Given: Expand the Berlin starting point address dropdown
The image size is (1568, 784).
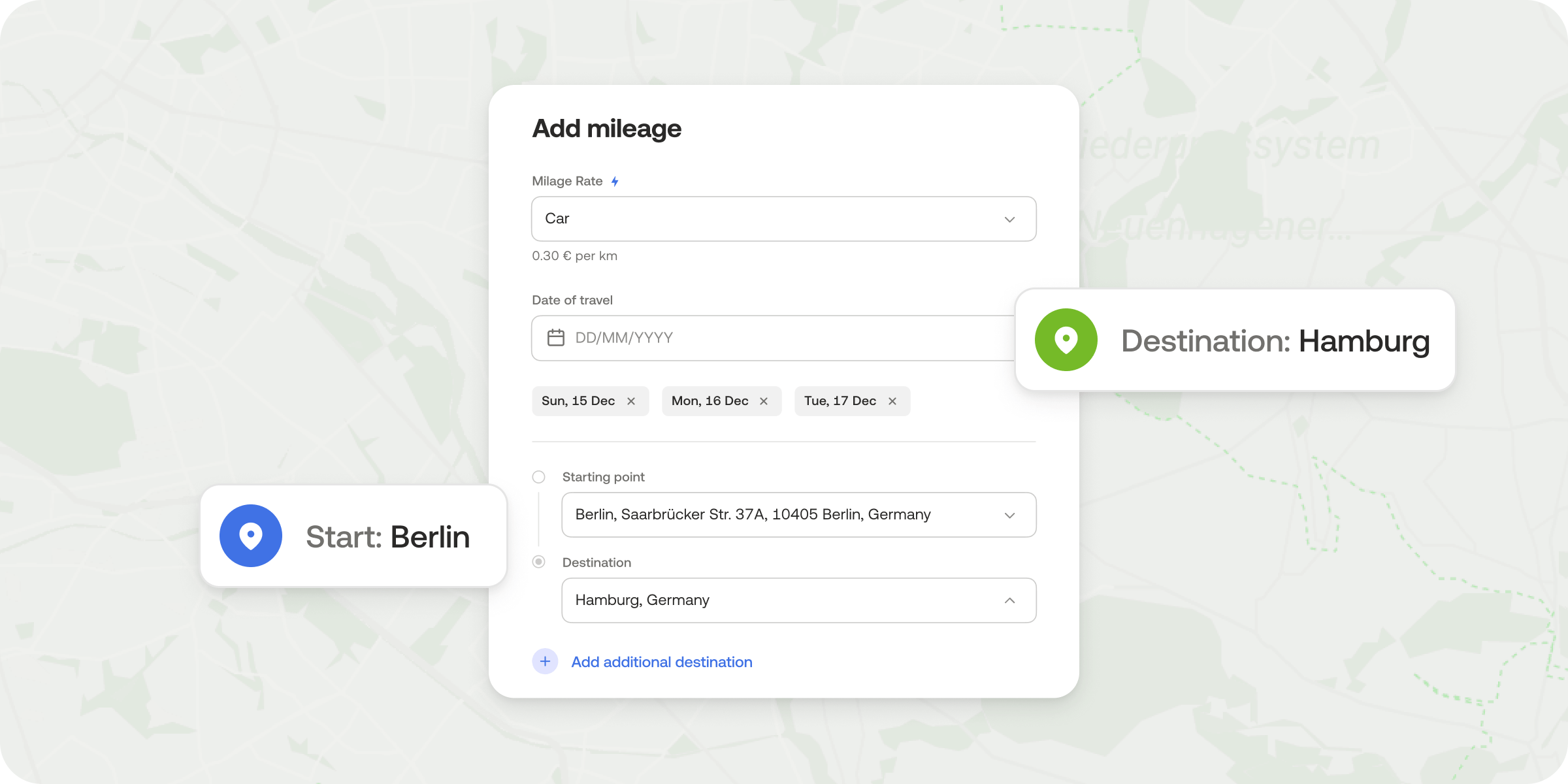Looking at the screenshot, I should (x=1009, y=515).
